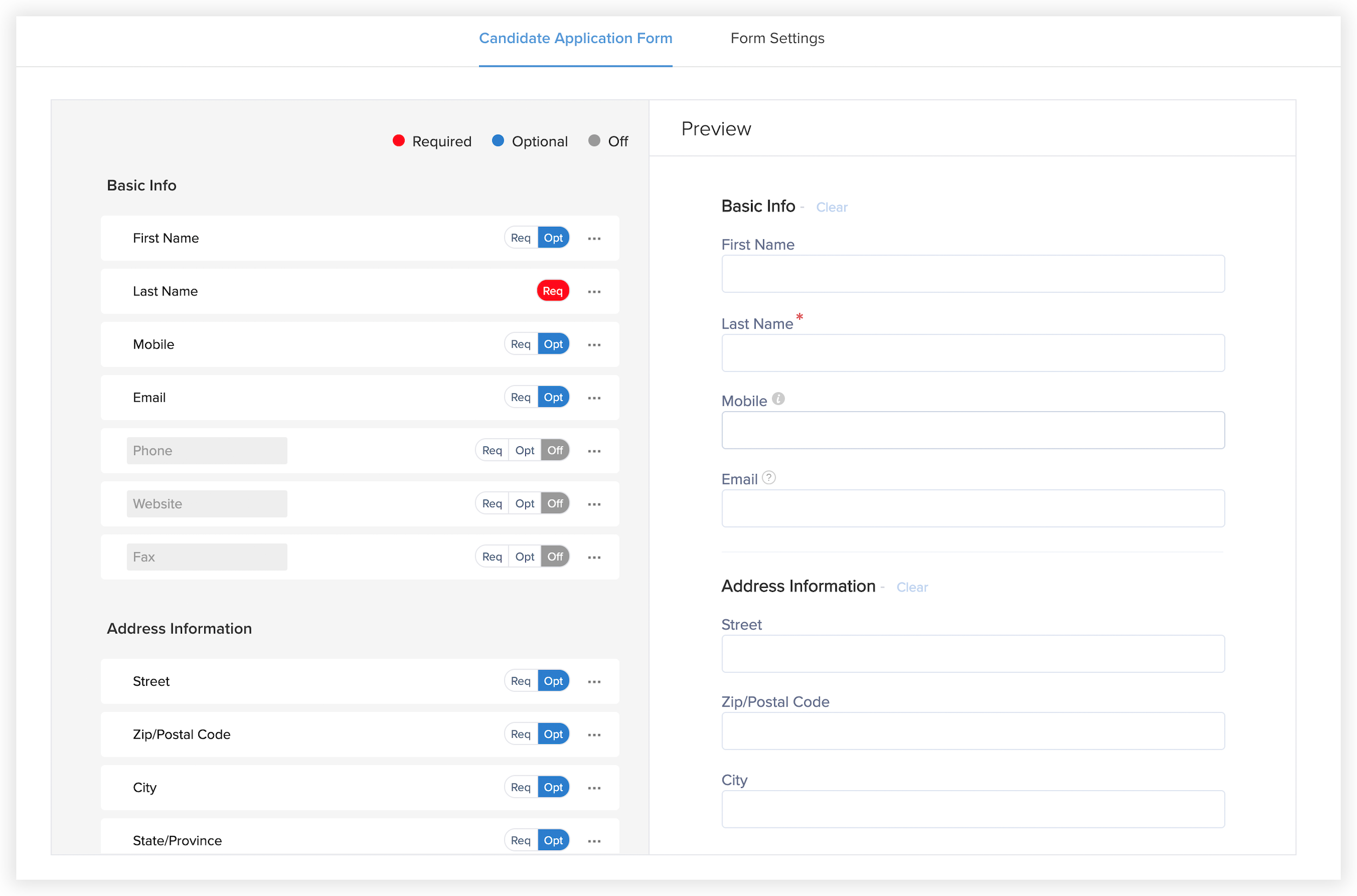
Task: Click the info icon next to Mobile preview label
Action: coord(778,399)
